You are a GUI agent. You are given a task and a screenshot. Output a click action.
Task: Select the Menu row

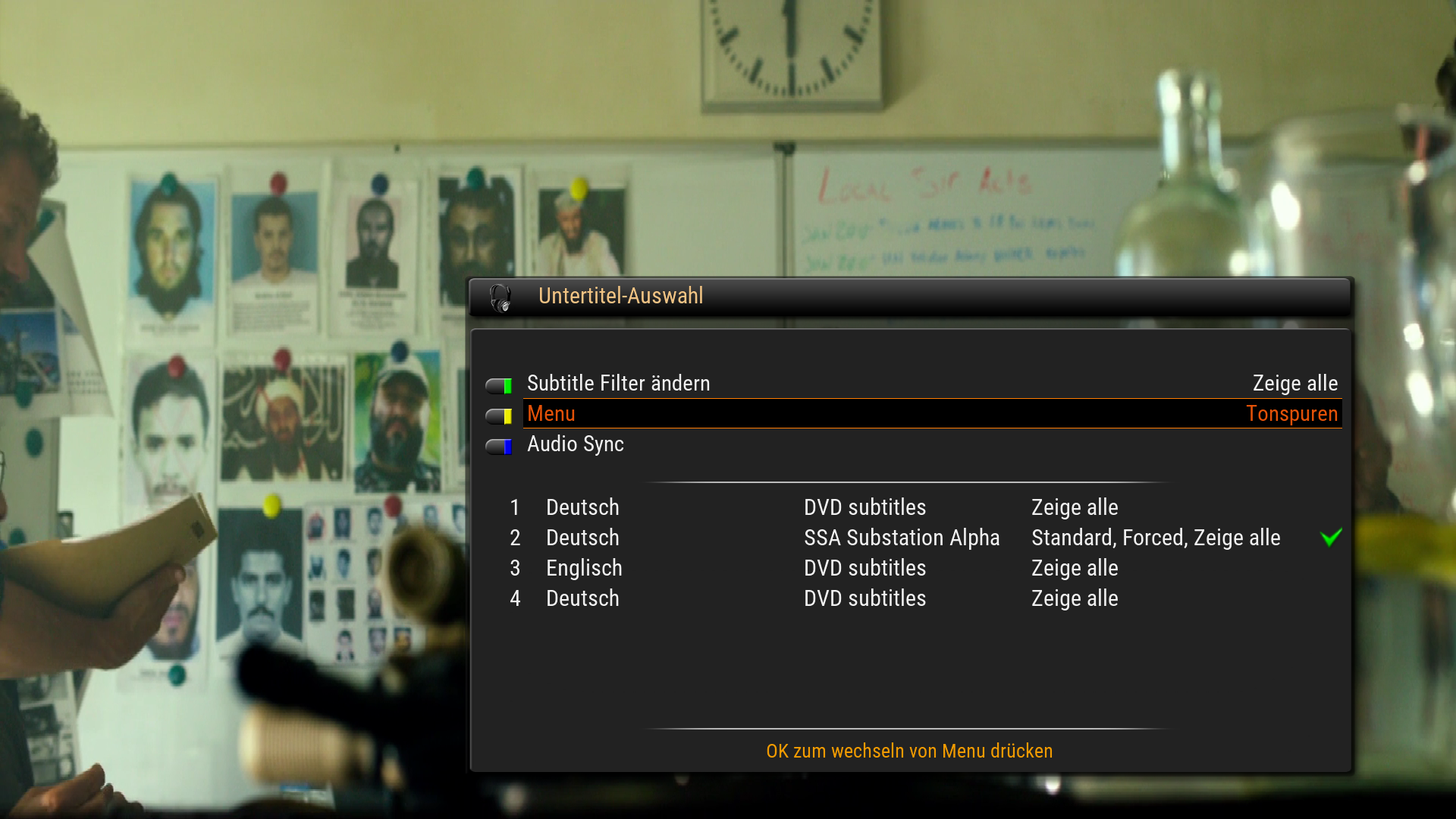point(932,413)
